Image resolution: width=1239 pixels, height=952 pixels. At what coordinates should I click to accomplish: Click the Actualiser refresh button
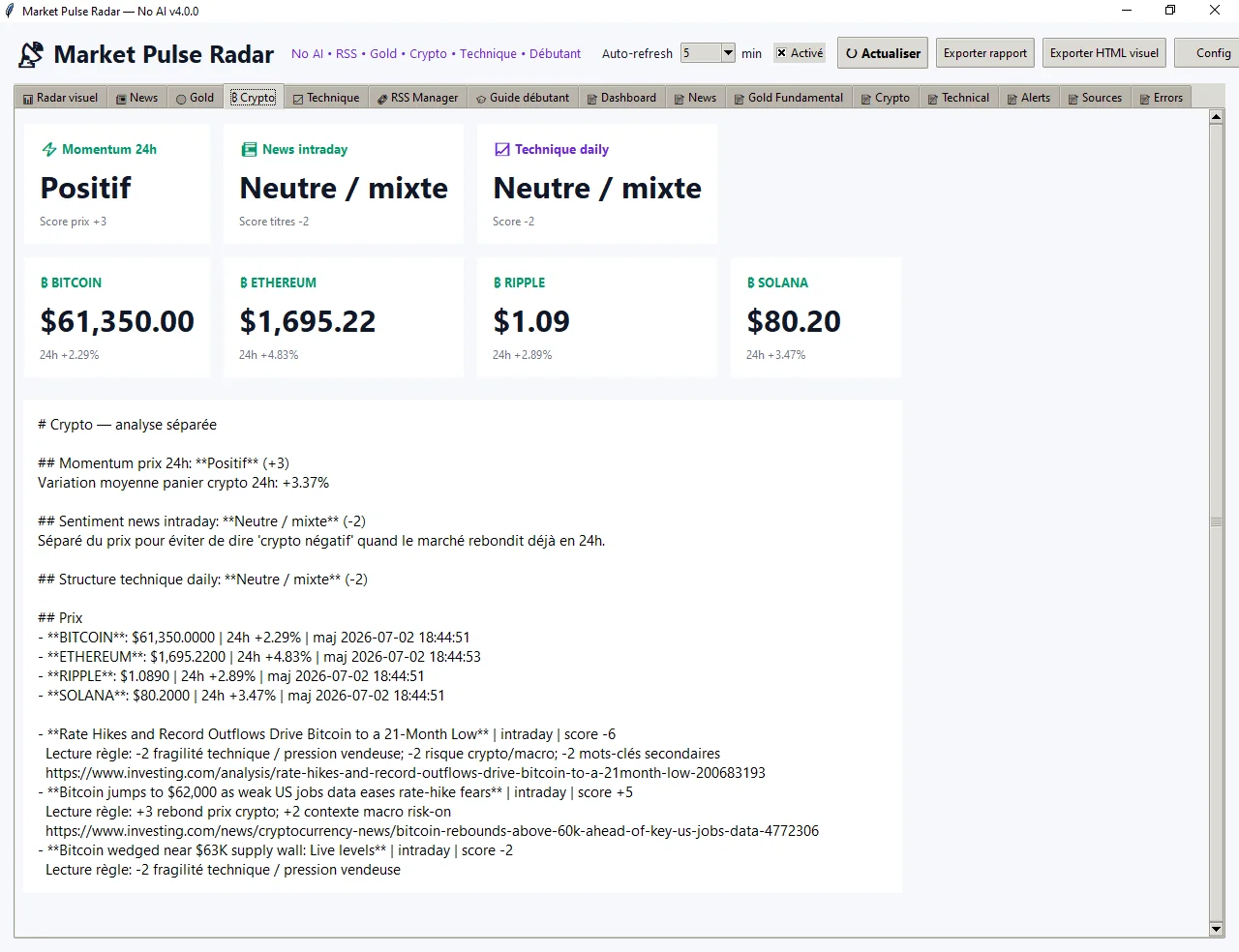pos(883,53)
